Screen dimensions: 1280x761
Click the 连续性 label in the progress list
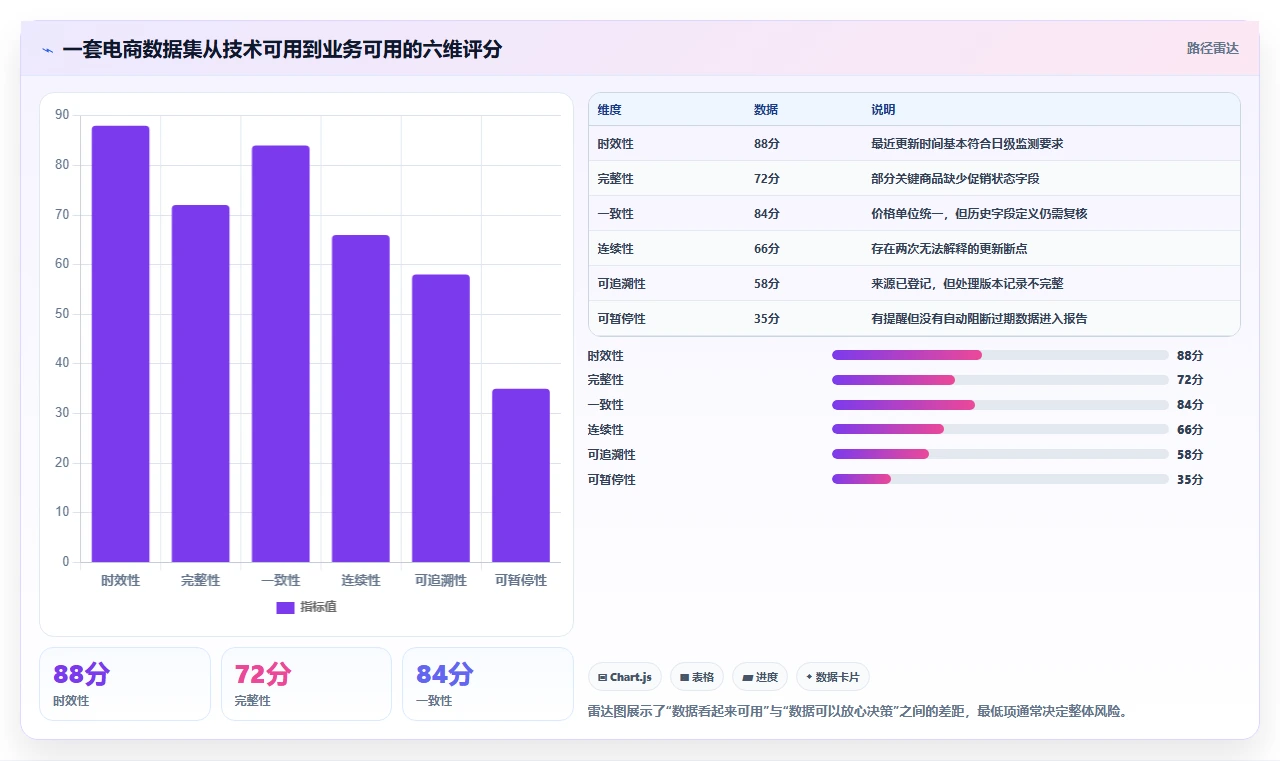[605, 429]
